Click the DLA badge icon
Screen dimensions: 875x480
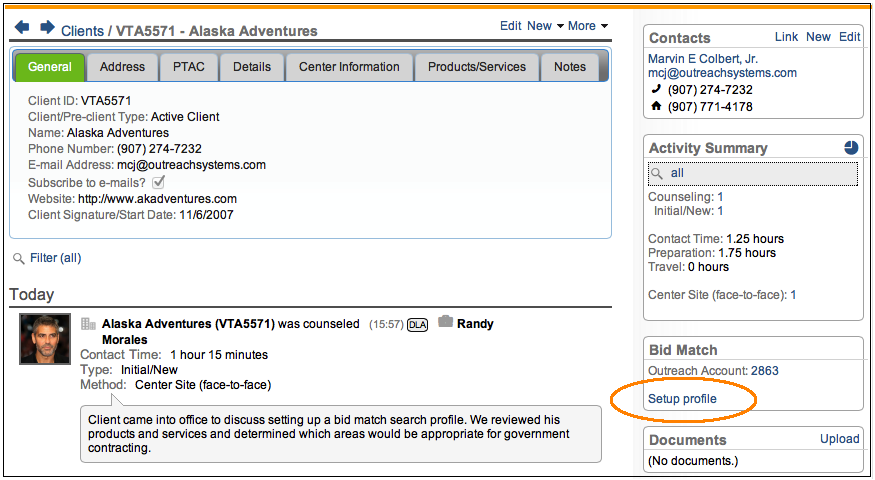pyautogui.click(x=418, y=325)
